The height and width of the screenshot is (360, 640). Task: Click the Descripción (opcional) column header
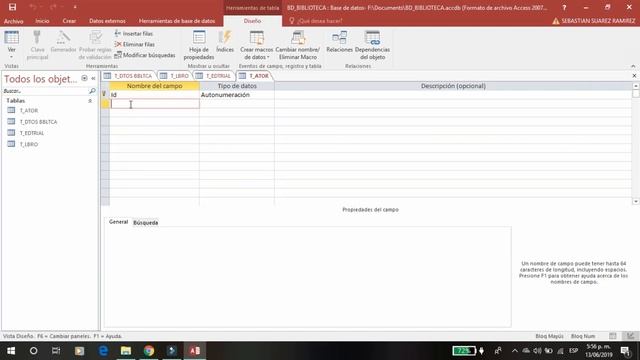click(453, 86)
